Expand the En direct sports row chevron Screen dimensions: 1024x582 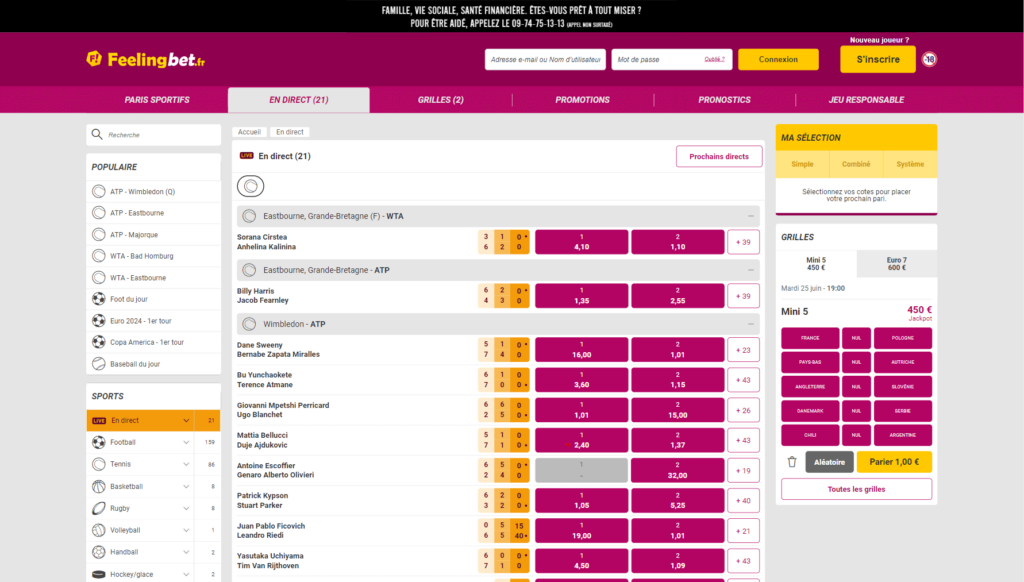point(186,421)
